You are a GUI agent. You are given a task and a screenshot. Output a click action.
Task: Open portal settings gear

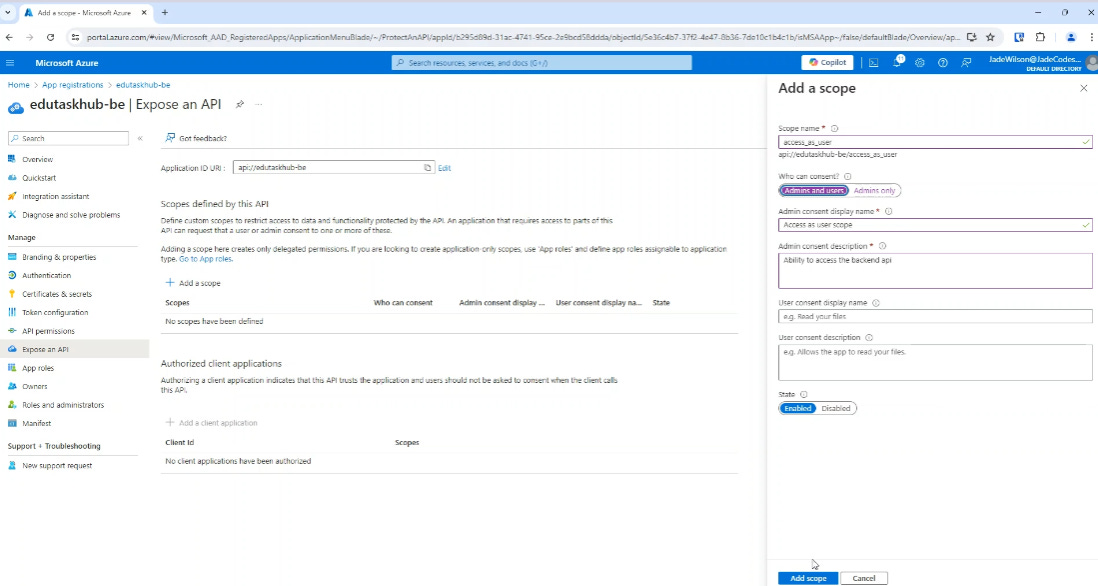920,63
